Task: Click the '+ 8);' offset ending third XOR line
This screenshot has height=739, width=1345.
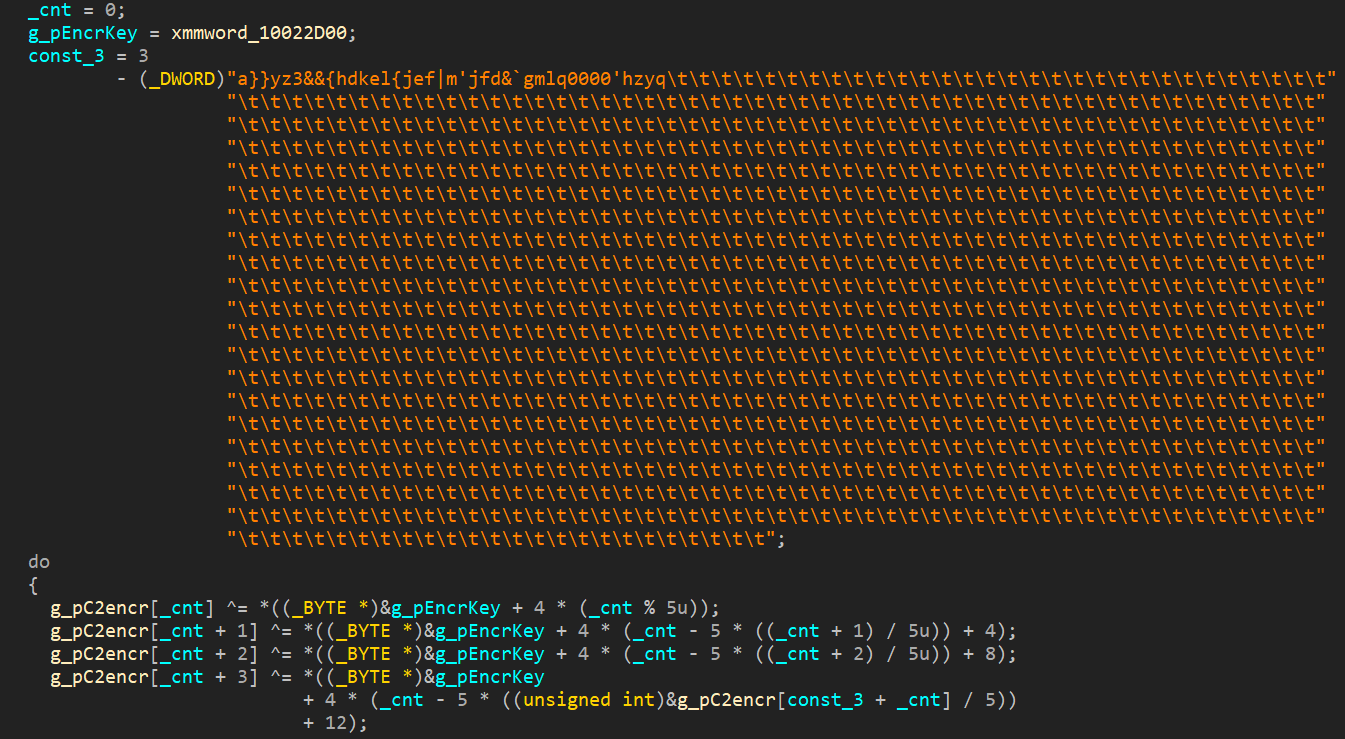Action: pos(988,654)
